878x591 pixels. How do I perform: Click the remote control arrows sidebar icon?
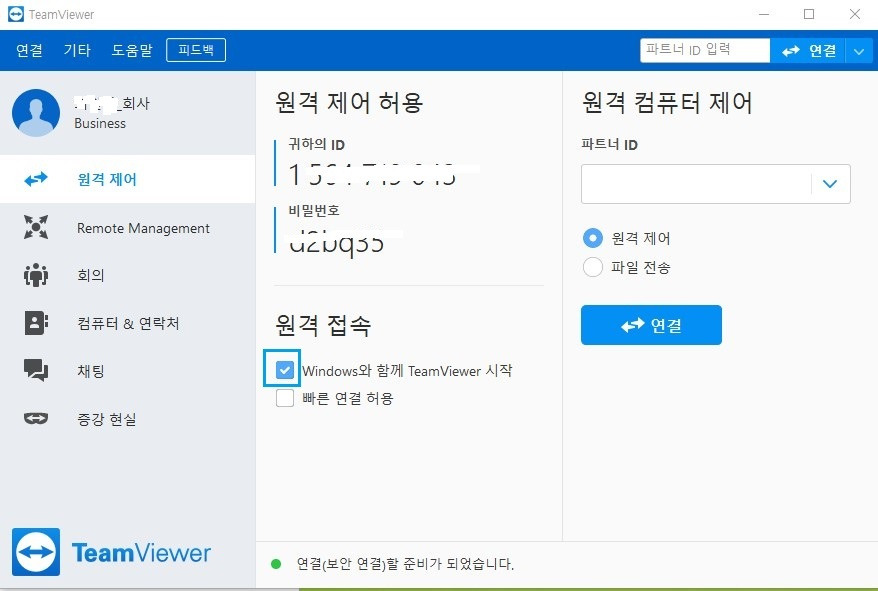tap(36, 179)
